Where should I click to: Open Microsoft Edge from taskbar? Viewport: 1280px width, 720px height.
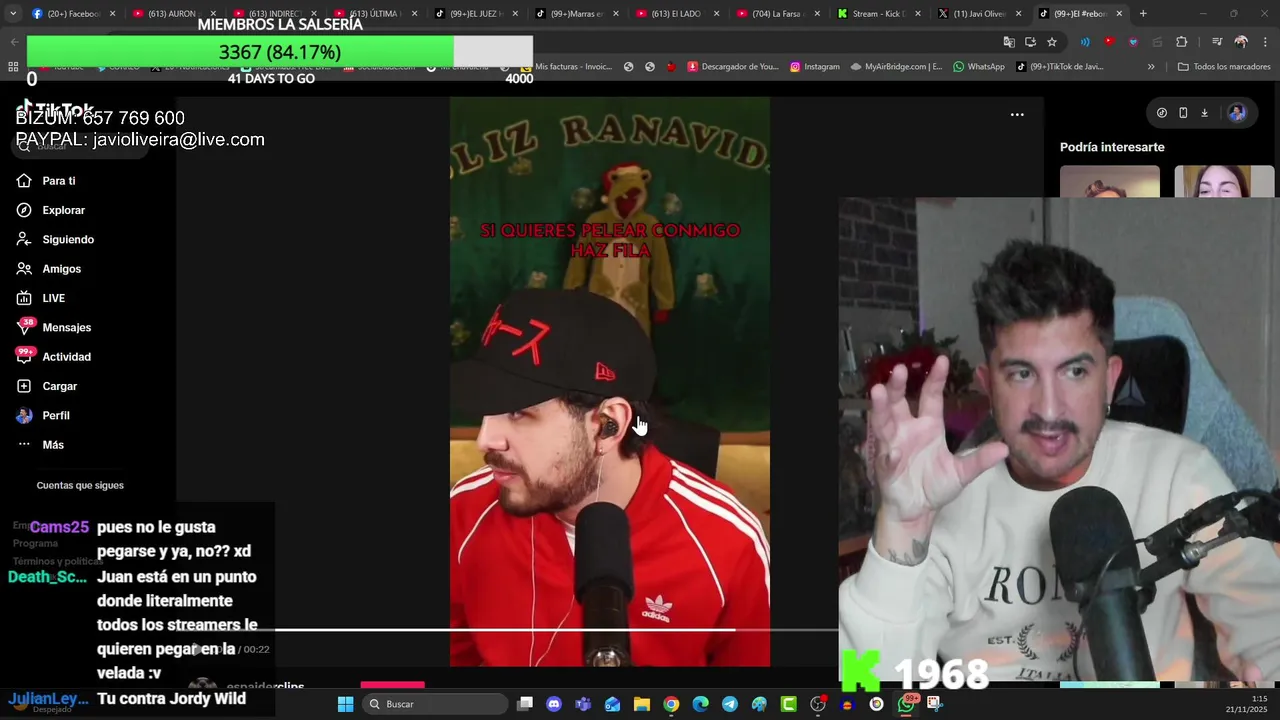click(x=700, y=704)
